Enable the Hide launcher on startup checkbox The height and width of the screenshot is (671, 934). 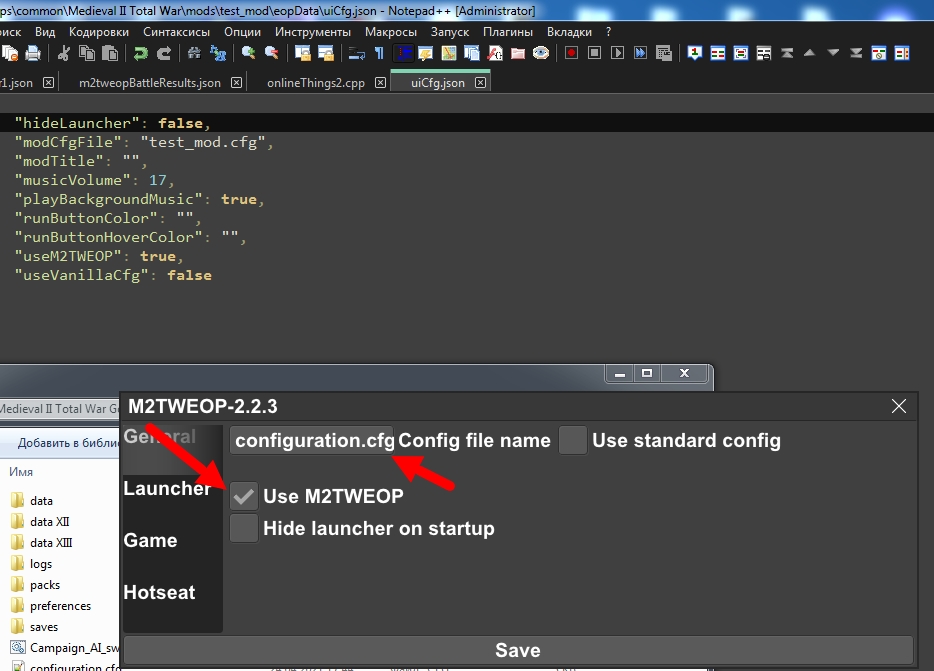pyautogui.click(x=244, y=529)
